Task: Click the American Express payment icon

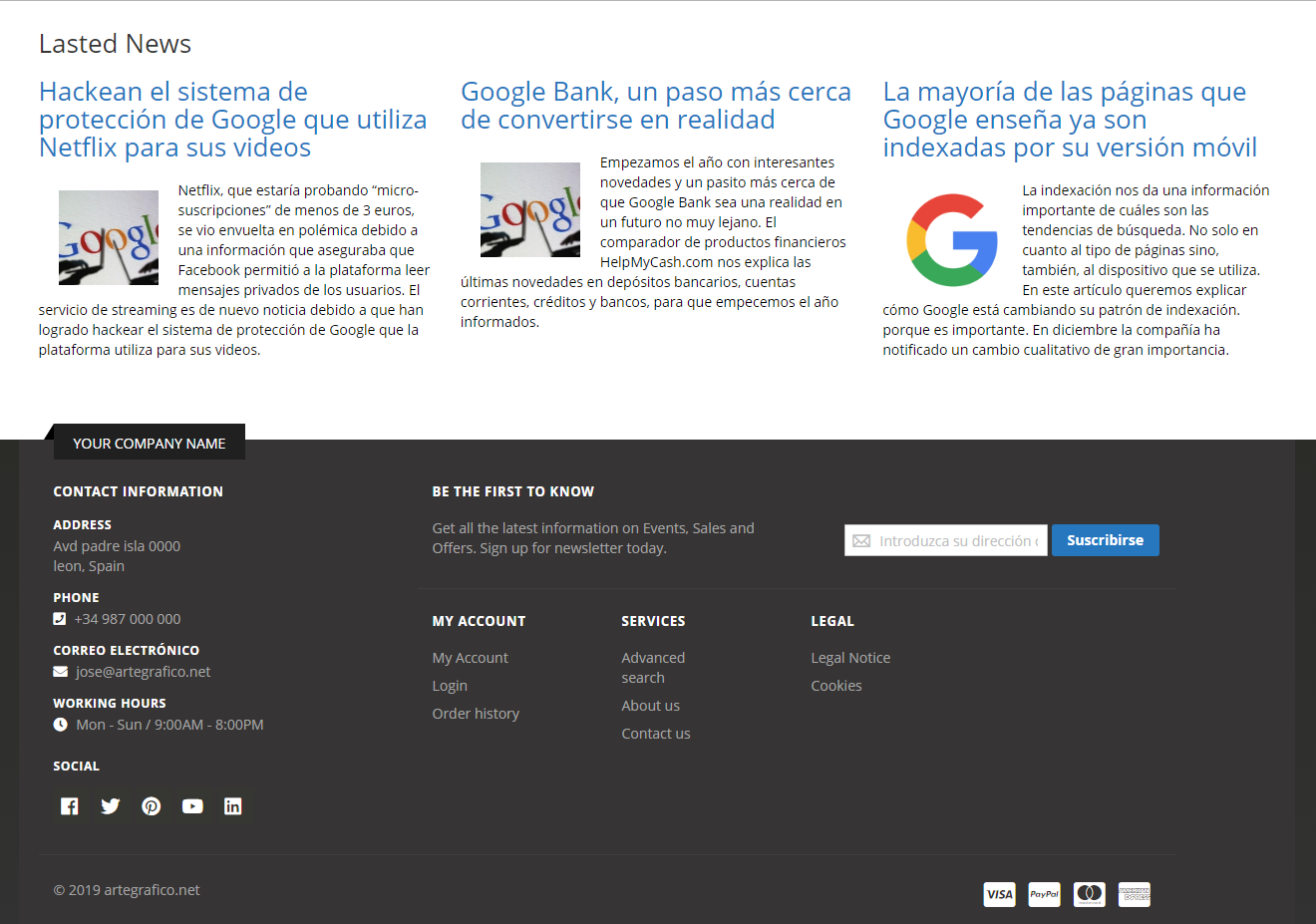Action: click(1135, 894)
